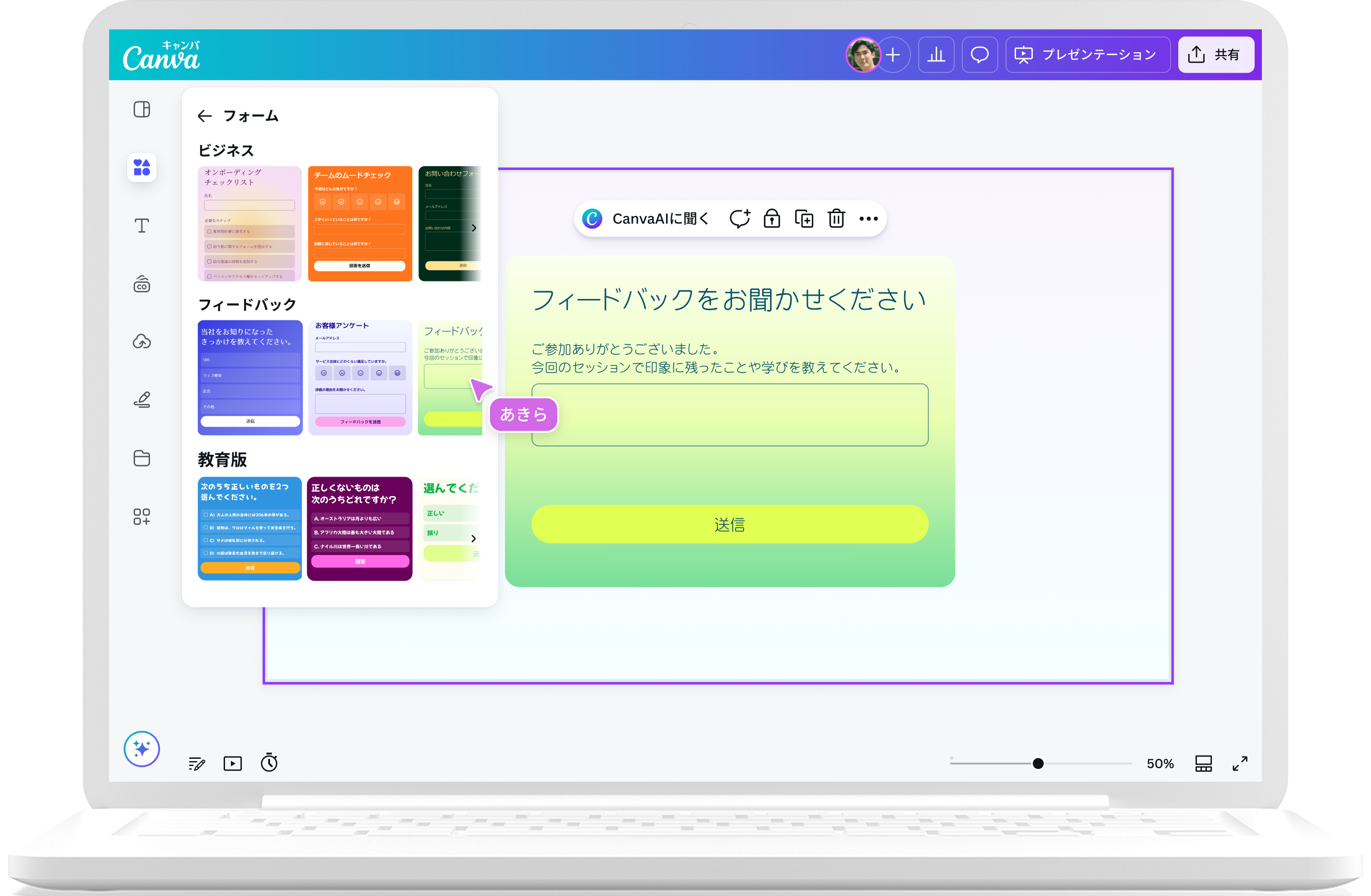Viewport: 1371px width, 896px height.
Task: Select the お問い合わせフォーム dark template
Action: coord(449,224)
